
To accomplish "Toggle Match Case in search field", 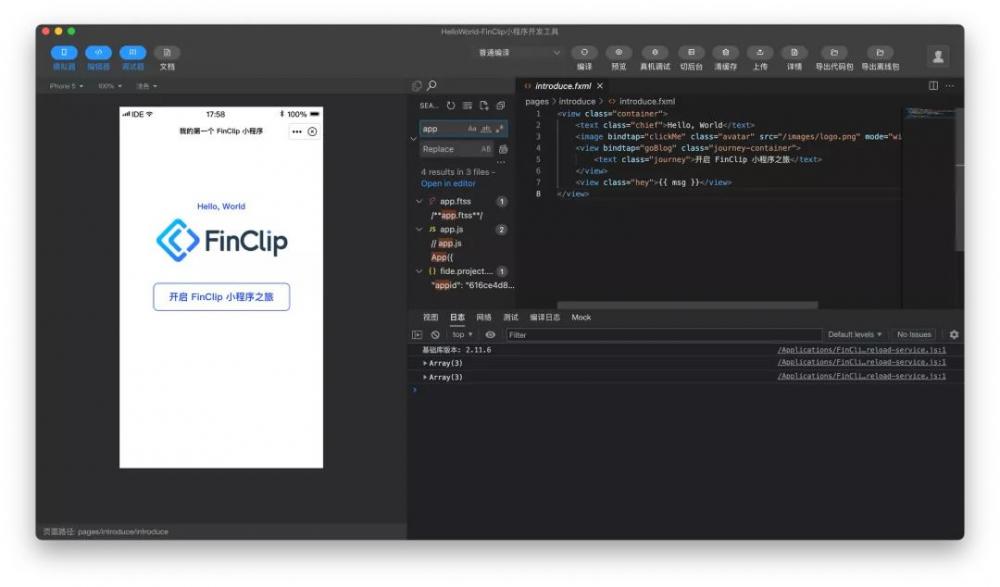I will [472, 129].
